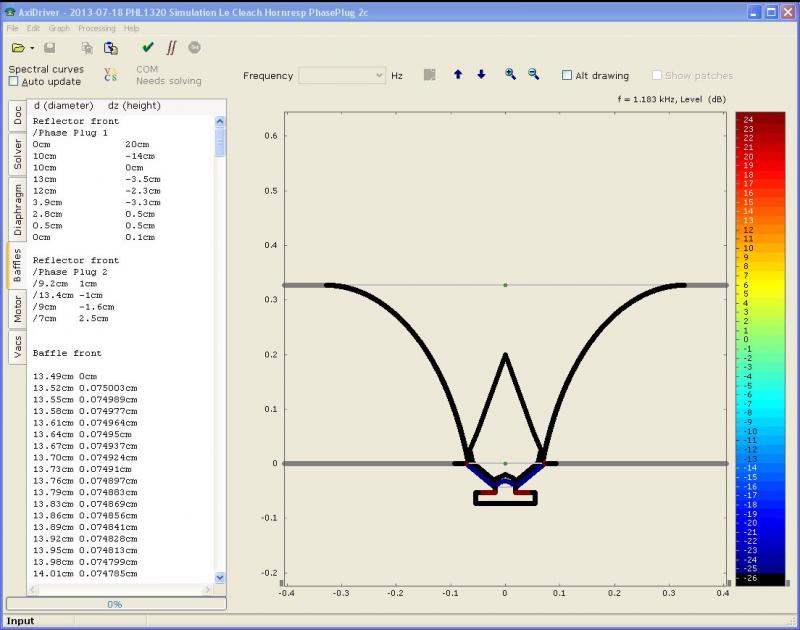Click the 'd (diameter)' column header
The width and height of the screenshot is (800, 630).
point(64,105)
